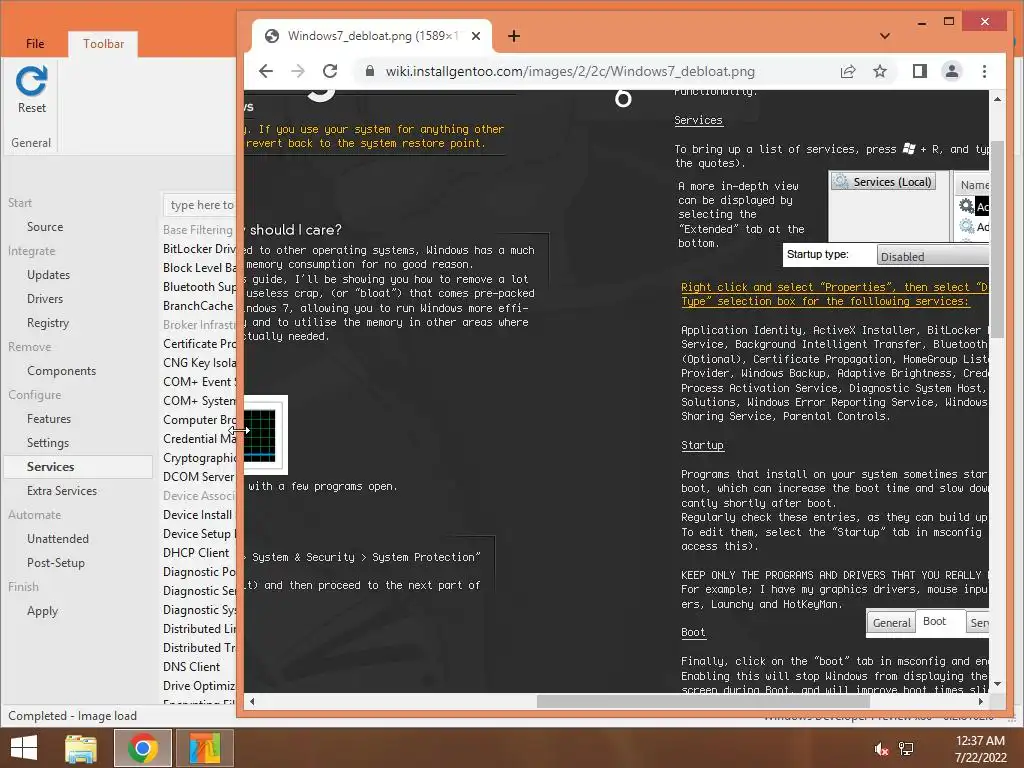The height and width of the screenshot is (768, 1024).
Task: Select Post-Setup in NTLite sidebar
Action: pyautogui.click(x=56, y=563)
